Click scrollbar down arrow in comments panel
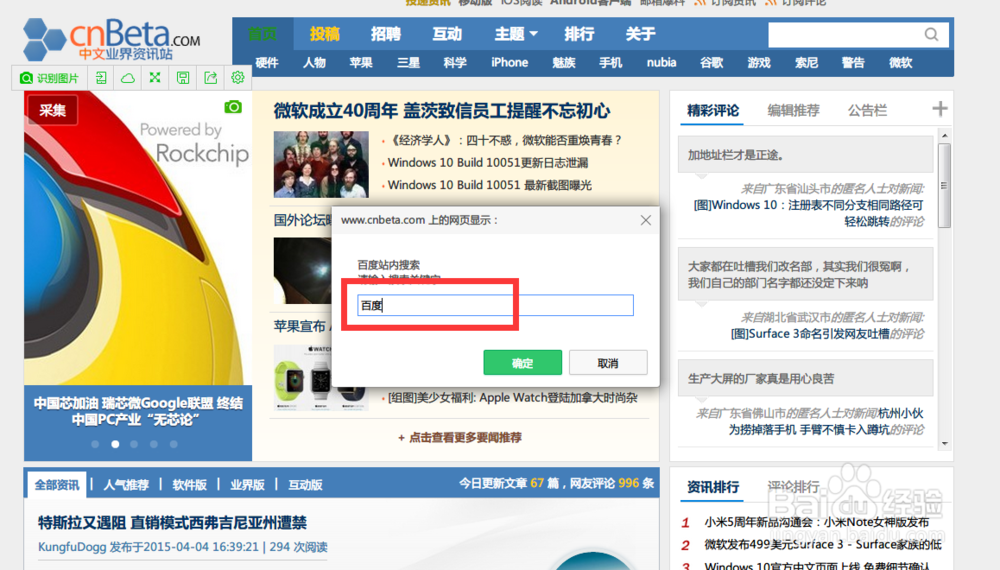 point(945,444)
